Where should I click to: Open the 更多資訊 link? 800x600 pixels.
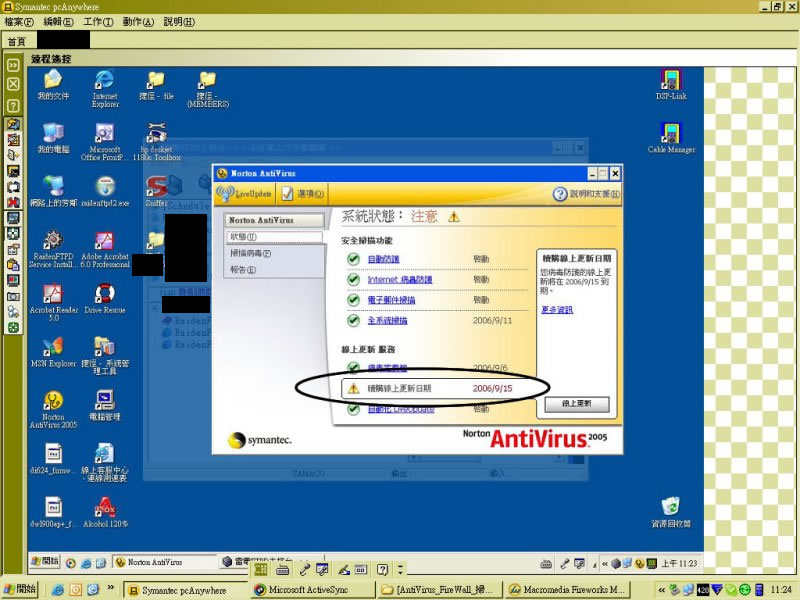tap(557, 310)
